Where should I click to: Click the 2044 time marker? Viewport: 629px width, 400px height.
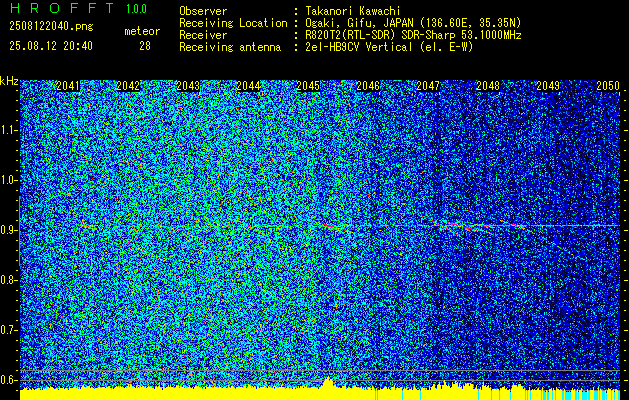248,86
